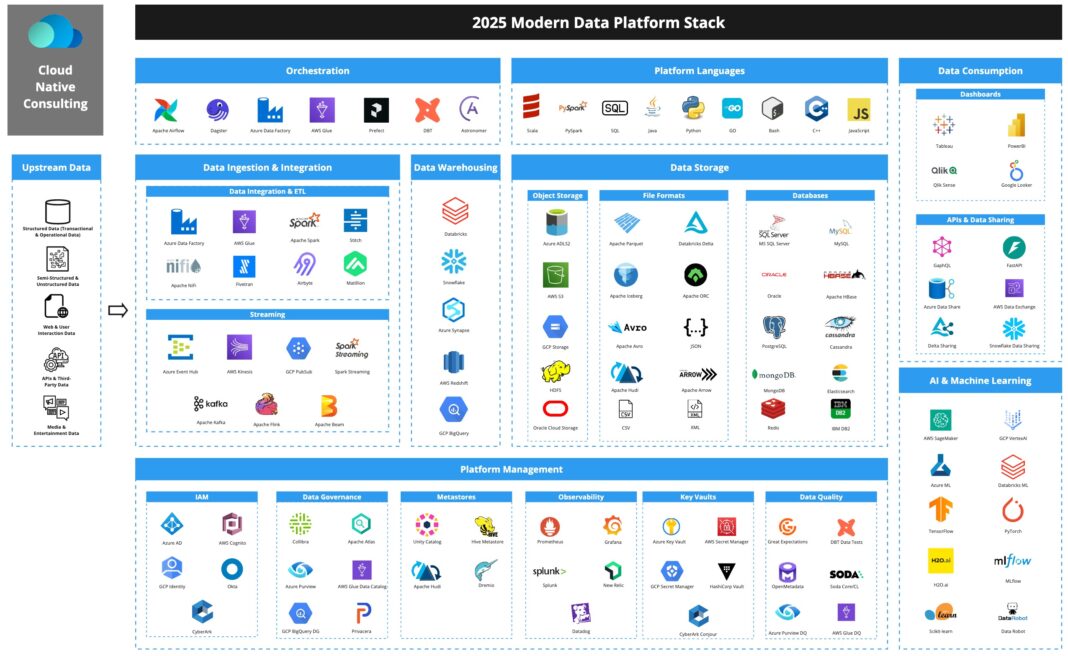Click the Platform Management section header
This screenshot has height=656, width=1068.
pos(511,469)
